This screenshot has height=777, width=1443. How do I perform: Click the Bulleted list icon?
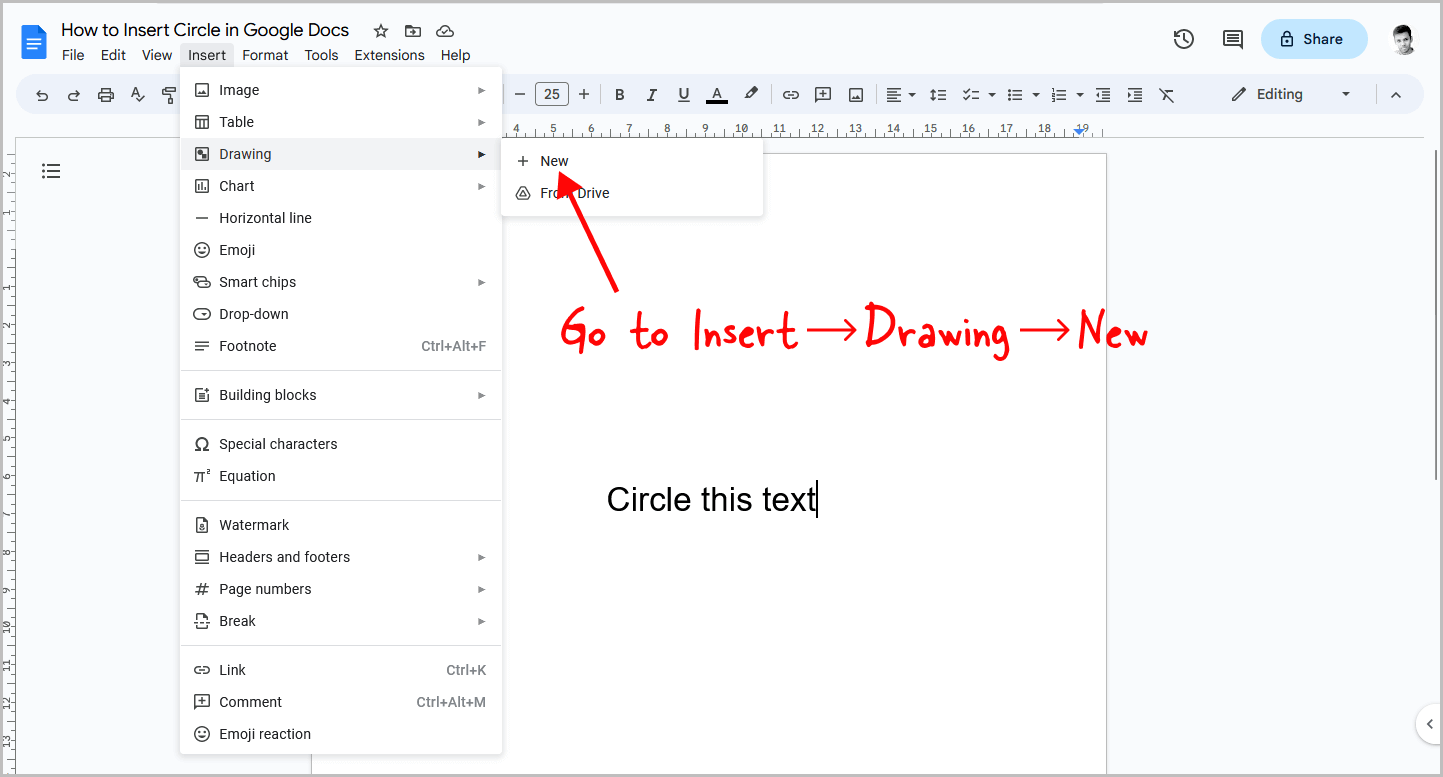(x=1015, y=95)
